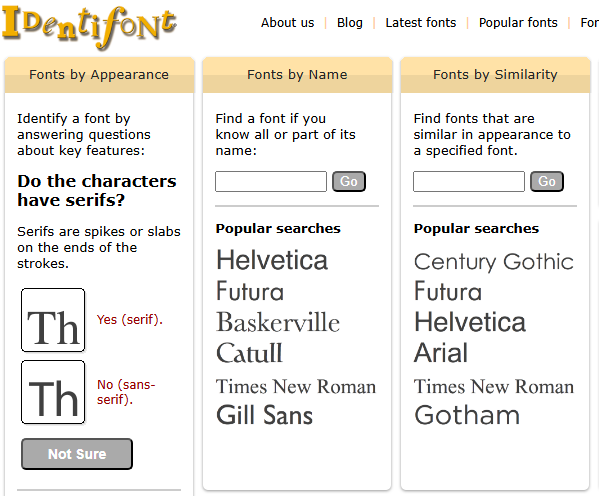Select the serif Th sample image
Screen dimensions: 599x496
(53, 320)
